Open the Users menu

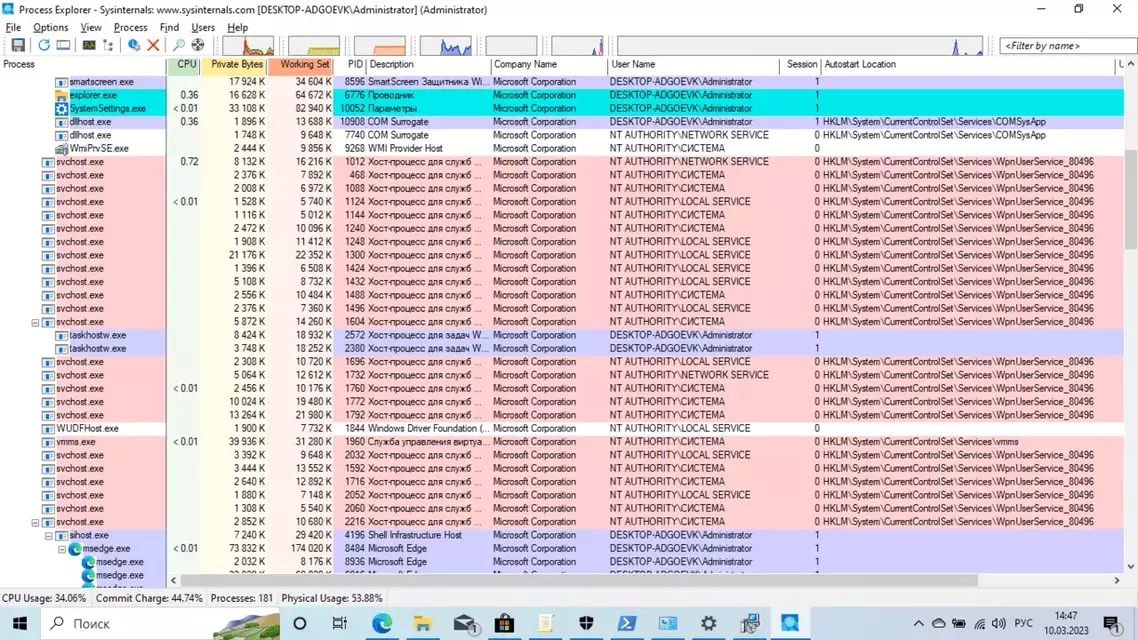[203, 28]
